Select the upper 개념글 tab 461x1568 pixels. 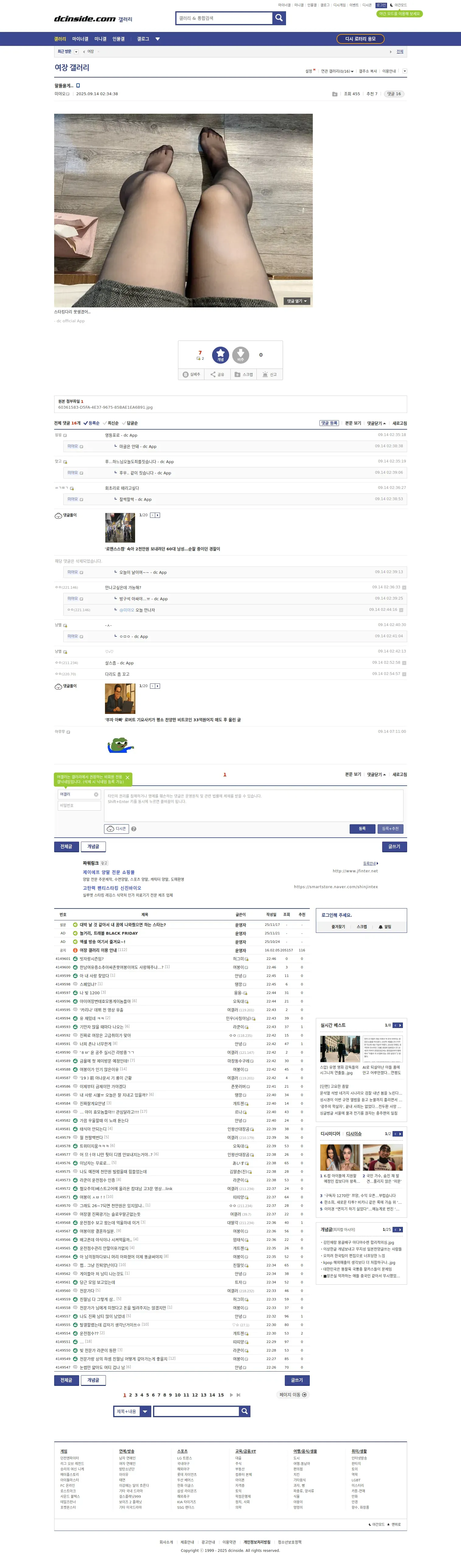pos(93,846)
